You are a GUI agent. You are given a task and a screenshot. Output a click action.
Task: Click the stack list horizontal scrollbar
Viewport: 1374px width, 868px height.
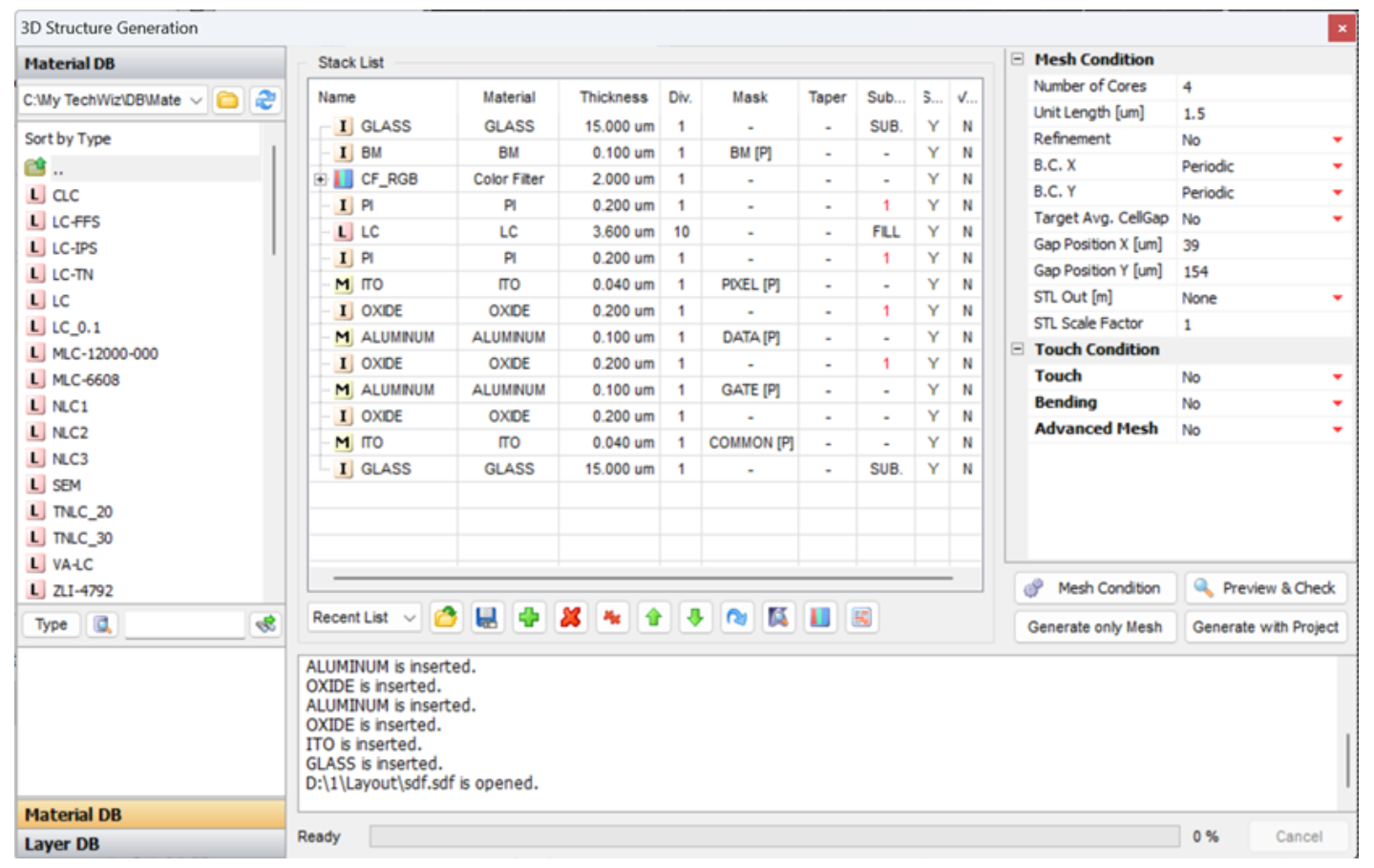click(x=643, y=578)
